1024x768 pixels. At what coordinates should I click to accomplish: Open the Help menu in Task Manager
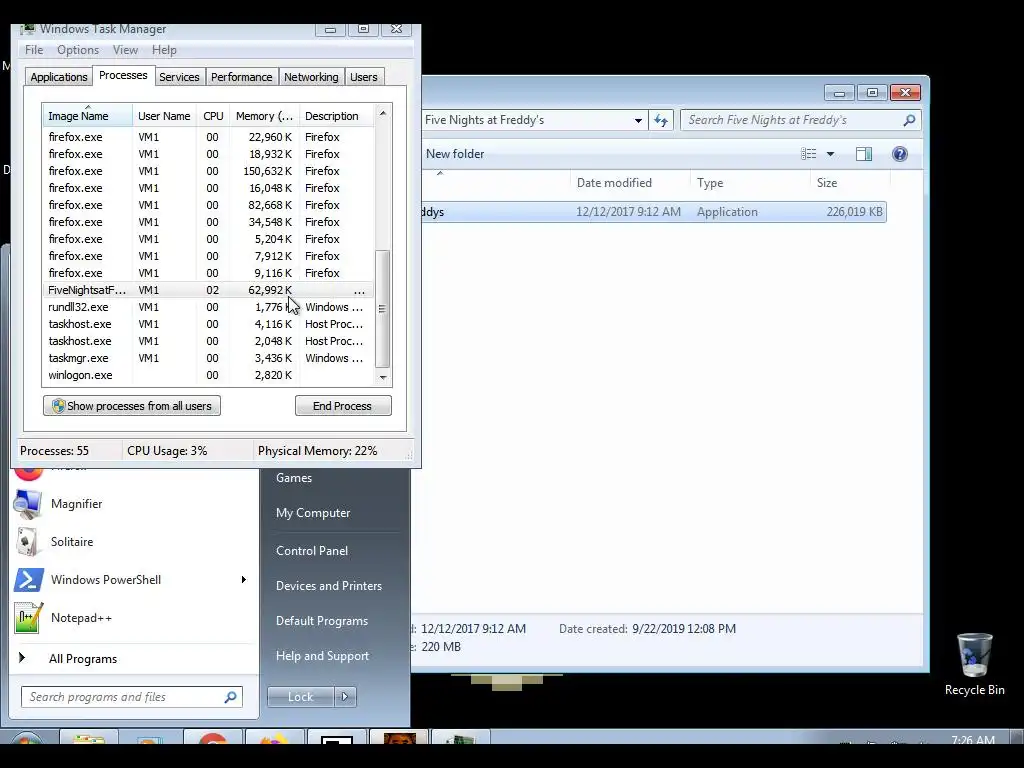click(164, 50)
